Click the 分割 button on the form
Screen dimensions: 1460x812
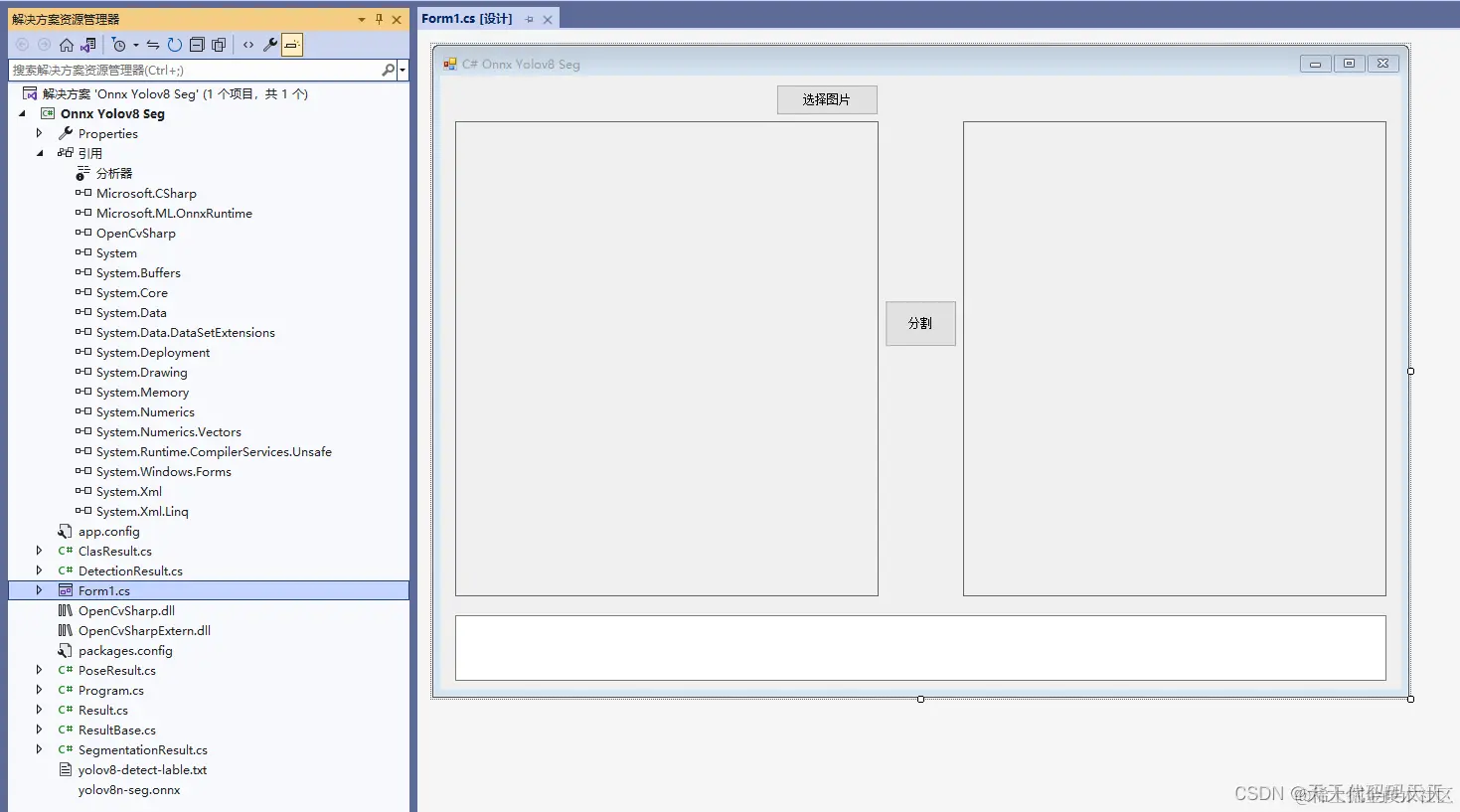tap(920, 323)
